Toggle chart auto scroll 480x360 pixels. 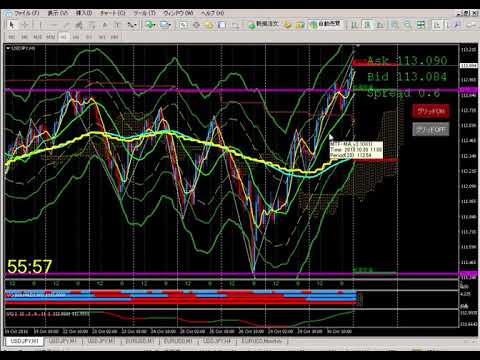pos(437,25)
